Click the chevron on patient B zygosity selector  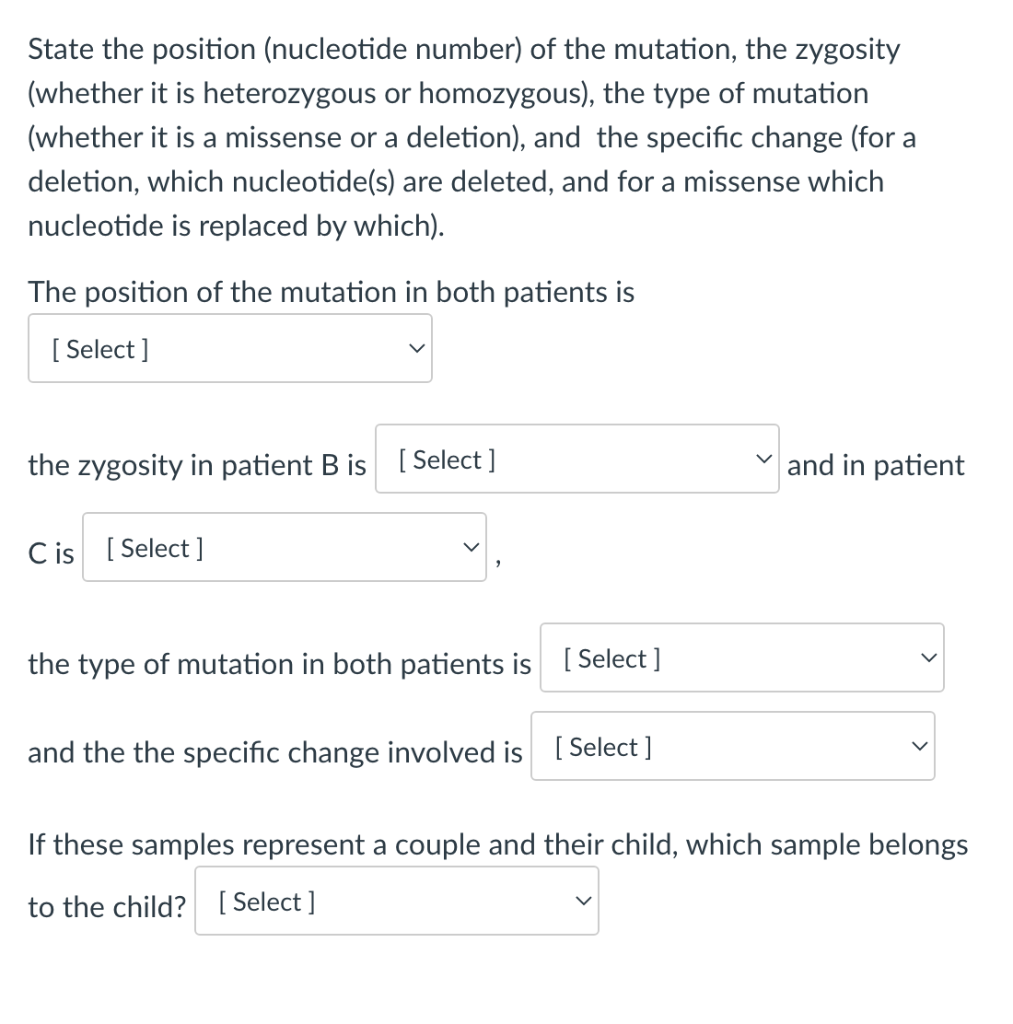(x=764, y=459)
